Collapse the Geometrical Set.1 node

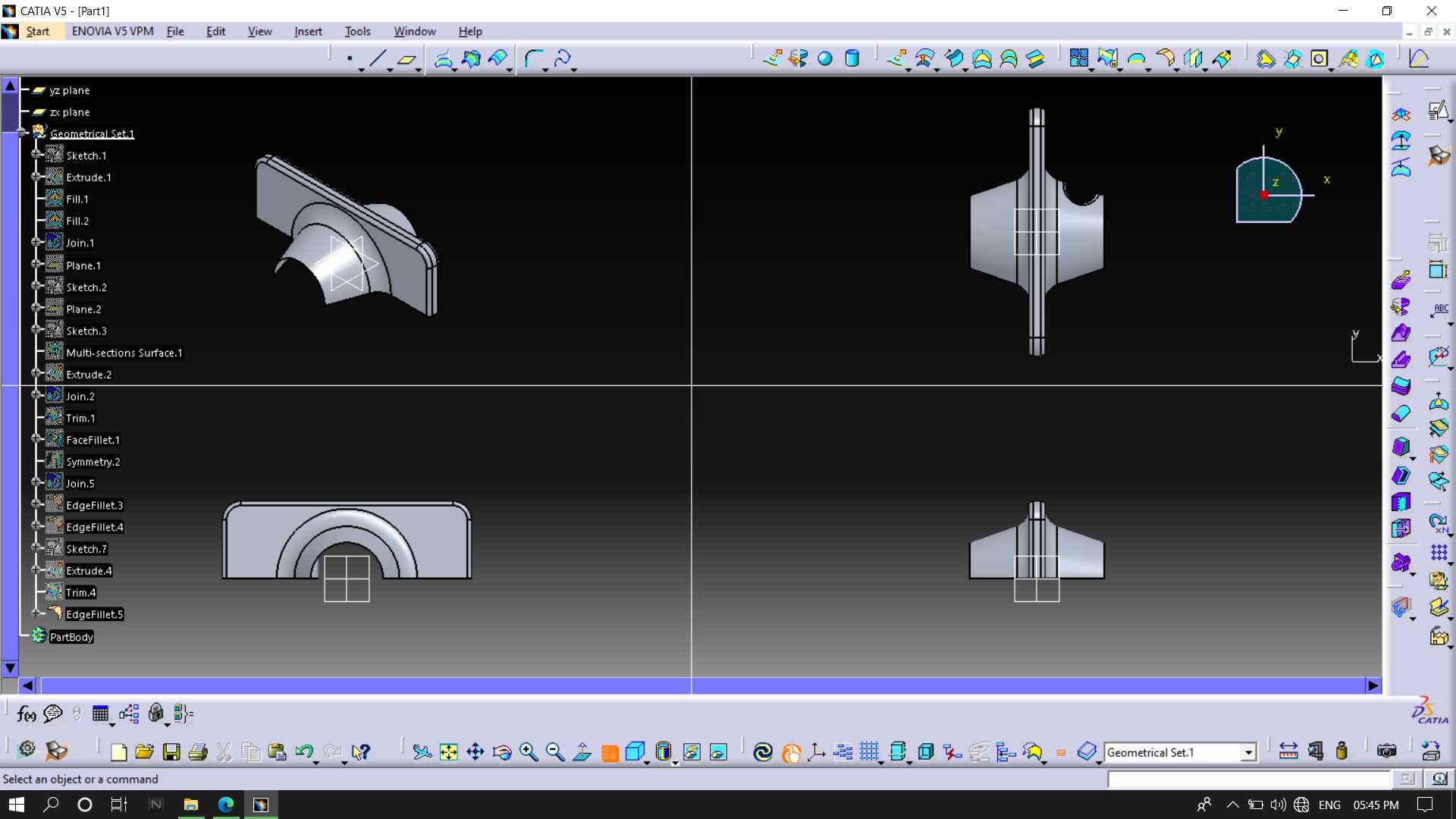[22, 132]
